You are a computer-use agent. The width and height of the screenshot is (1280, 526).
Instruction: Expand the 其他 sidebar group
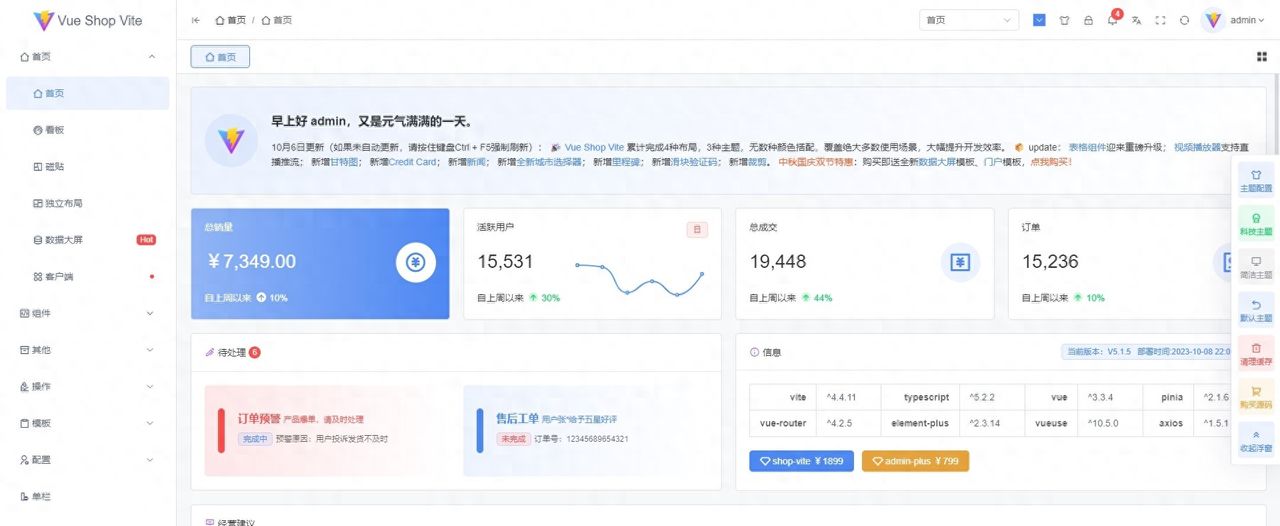(x=88, y=350)
